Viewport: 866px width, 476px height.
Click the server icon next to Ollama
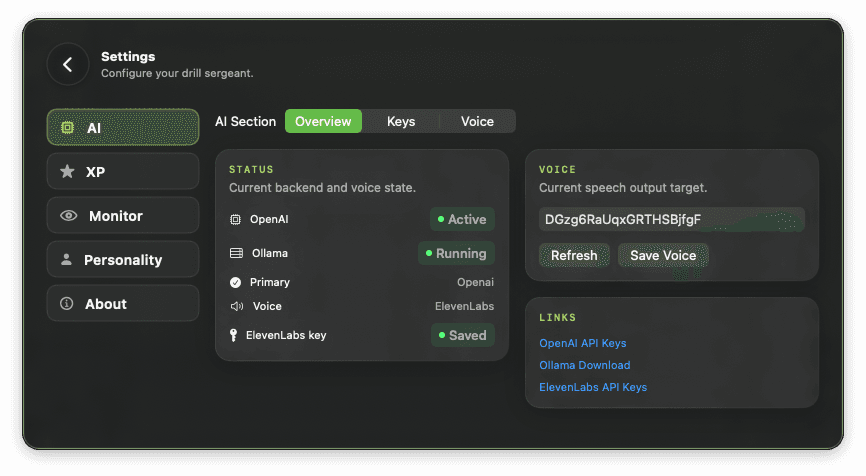pyautogui.click(x=236, y=253)
